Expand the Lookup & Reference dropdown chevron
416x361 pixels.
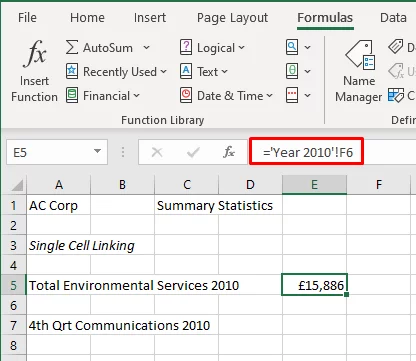click(x=307, y=48)
